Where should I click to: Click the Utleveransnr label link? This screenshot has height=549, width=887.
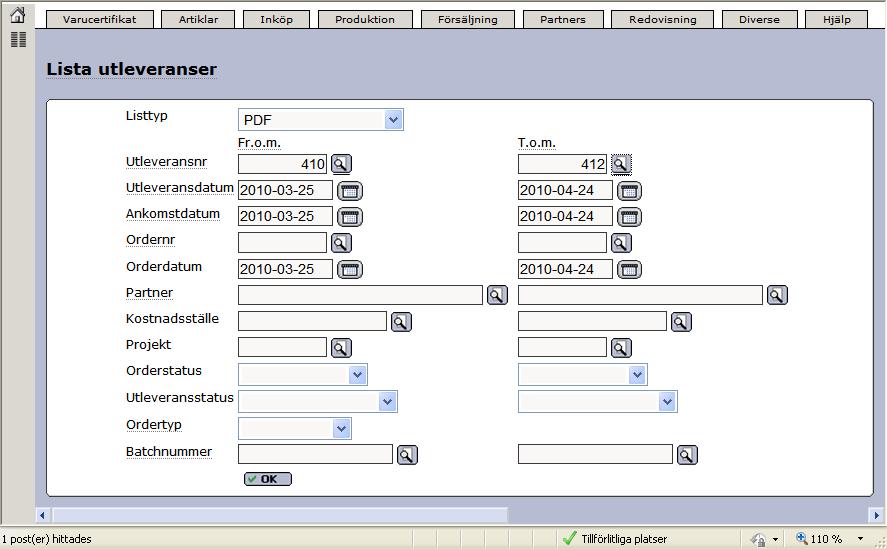[166, 161]
